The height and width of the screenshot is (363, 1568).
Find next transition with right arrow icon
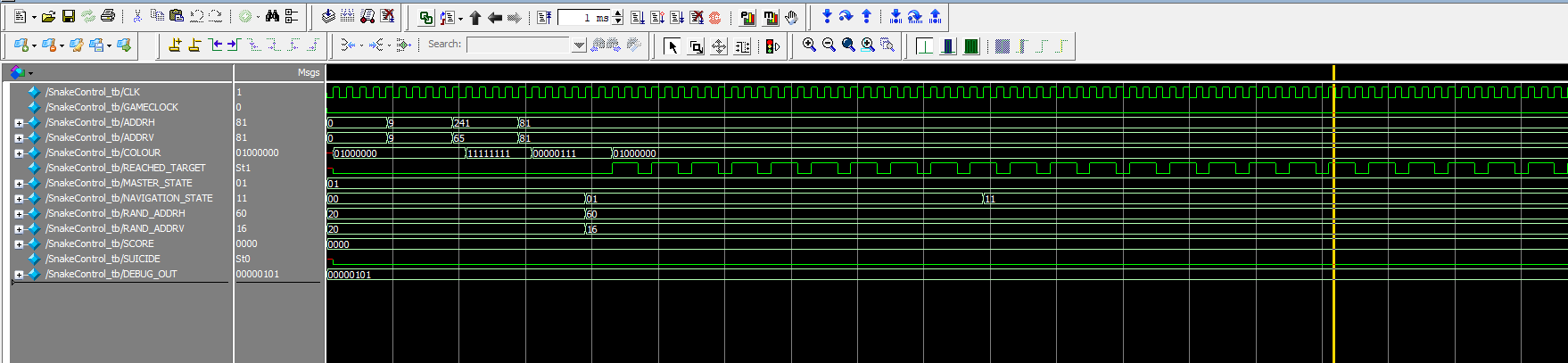coord(234,45)
